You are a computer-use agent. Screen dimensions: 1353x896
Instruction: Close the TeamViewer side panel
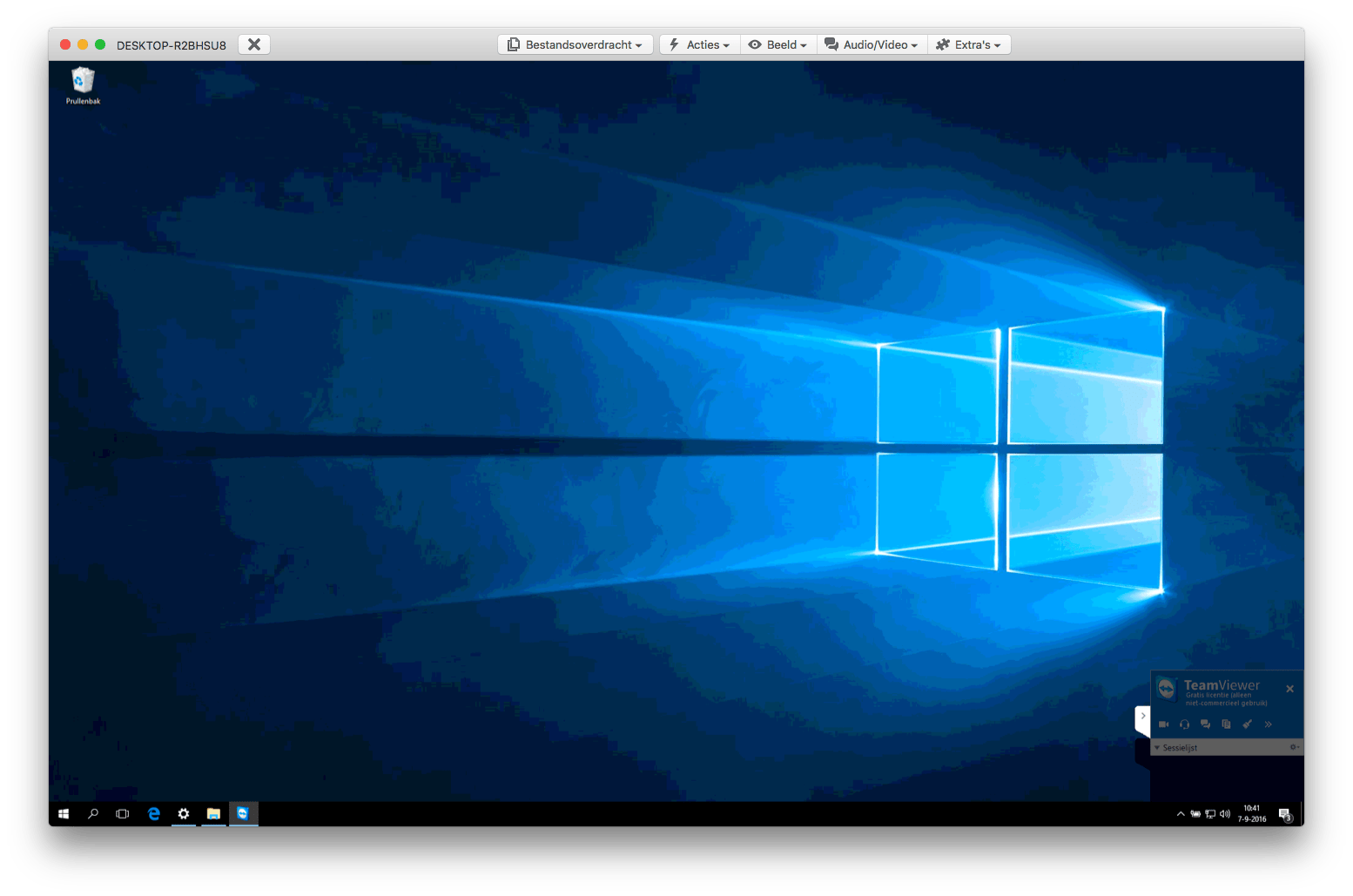(x=1289, y=689)
